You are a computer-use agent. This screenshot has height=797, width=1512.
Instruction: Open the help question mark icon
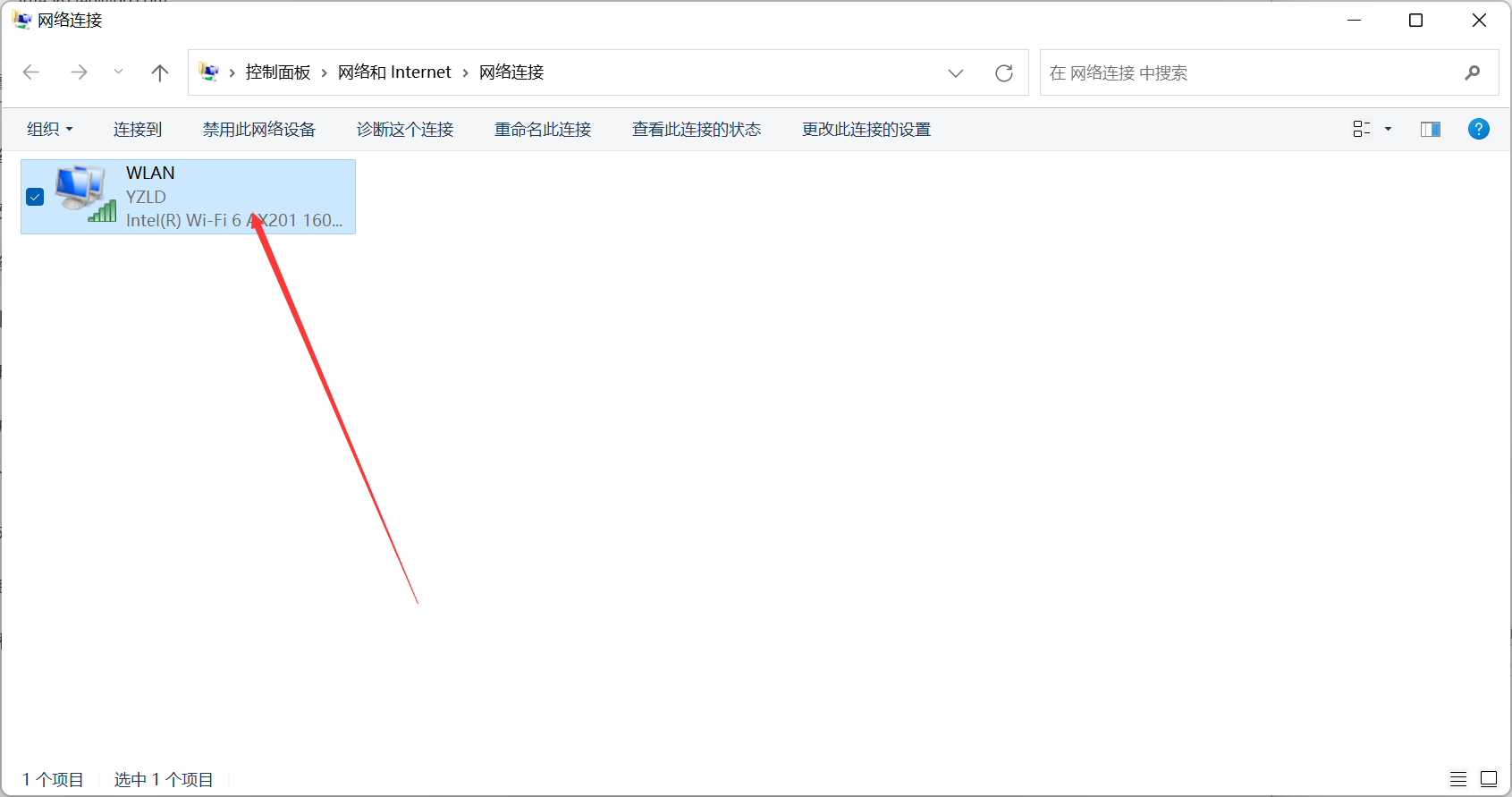point(1478,130)
